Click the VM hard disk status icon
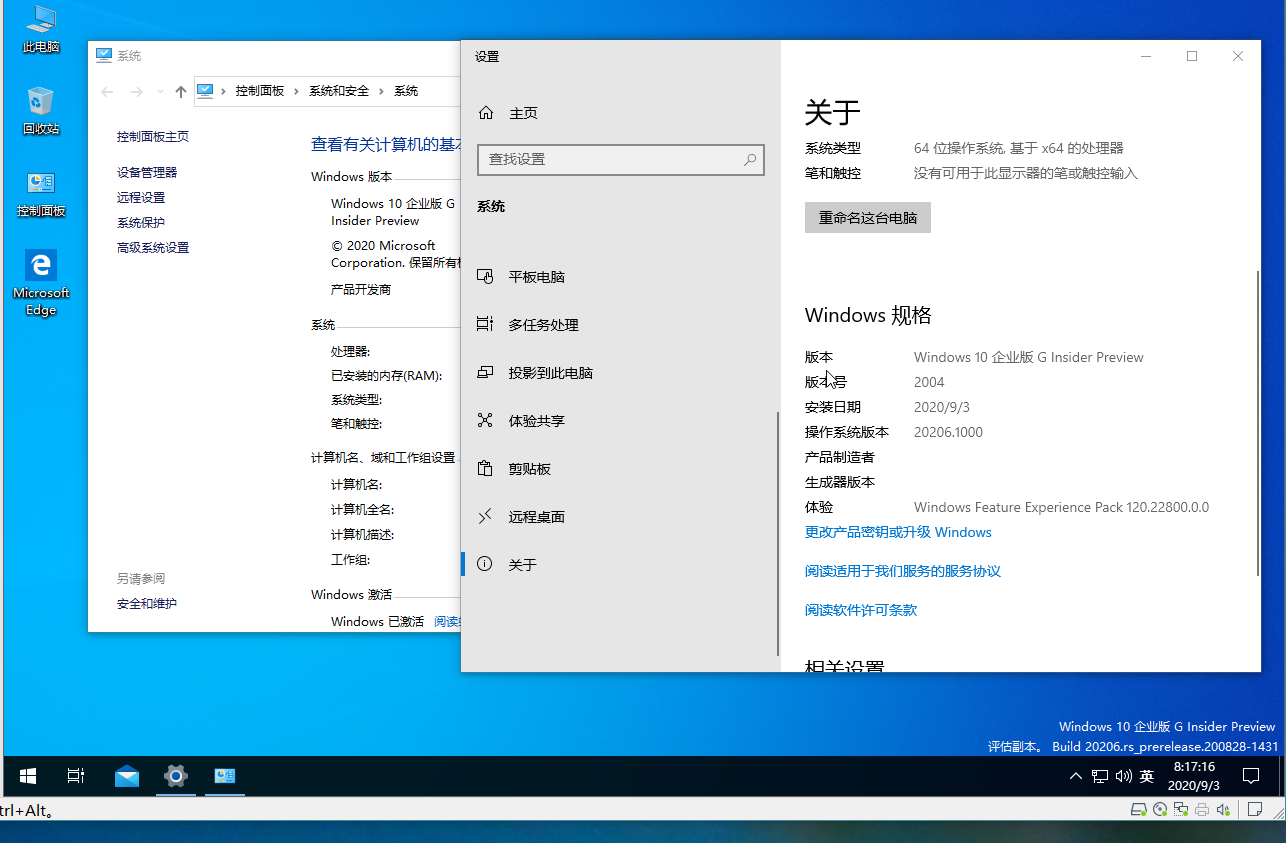 (x=1139, y=809)
